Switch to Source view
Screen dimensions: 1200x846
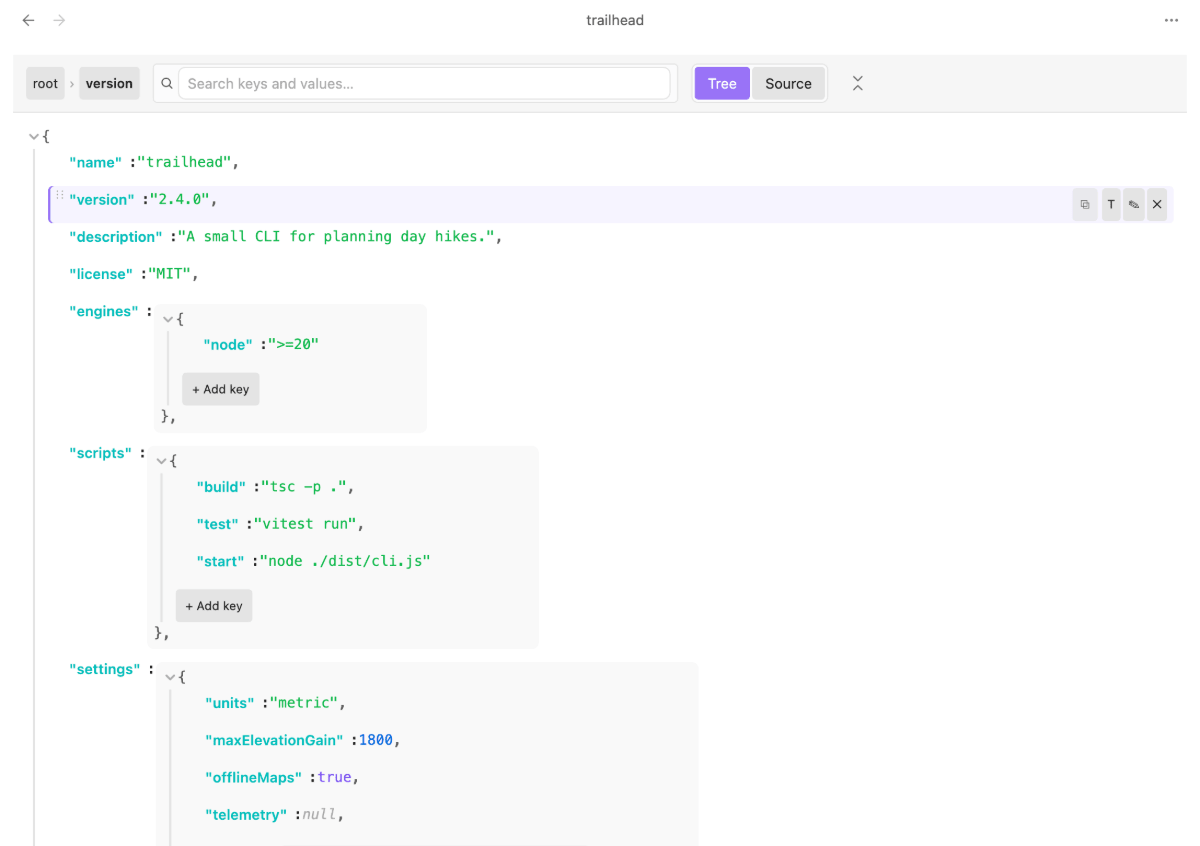[788, 84]
